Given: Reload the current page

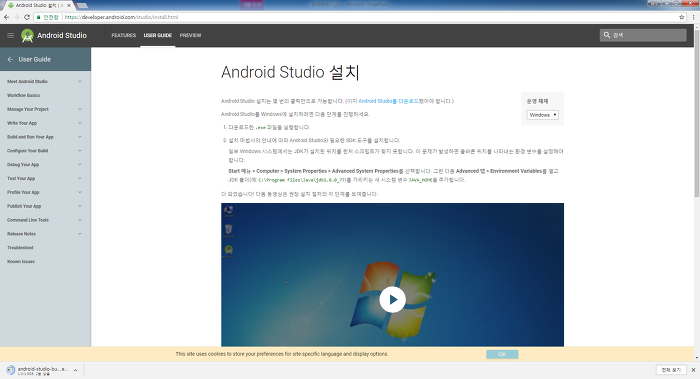Looking at the screenshot, I should pyautogui.click(x=27, y=17).
